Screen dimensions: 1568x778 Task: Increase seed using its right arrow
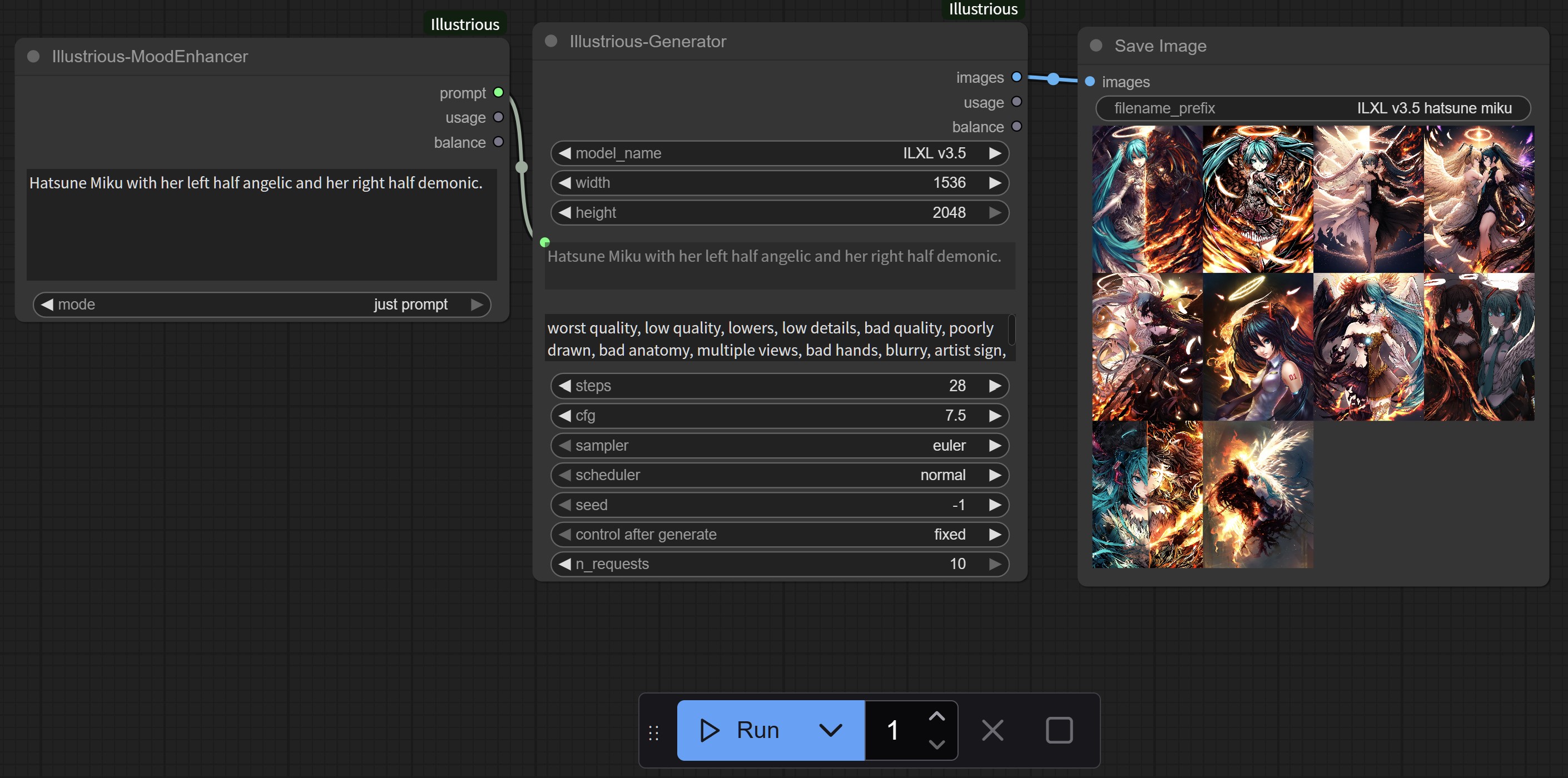995,505
